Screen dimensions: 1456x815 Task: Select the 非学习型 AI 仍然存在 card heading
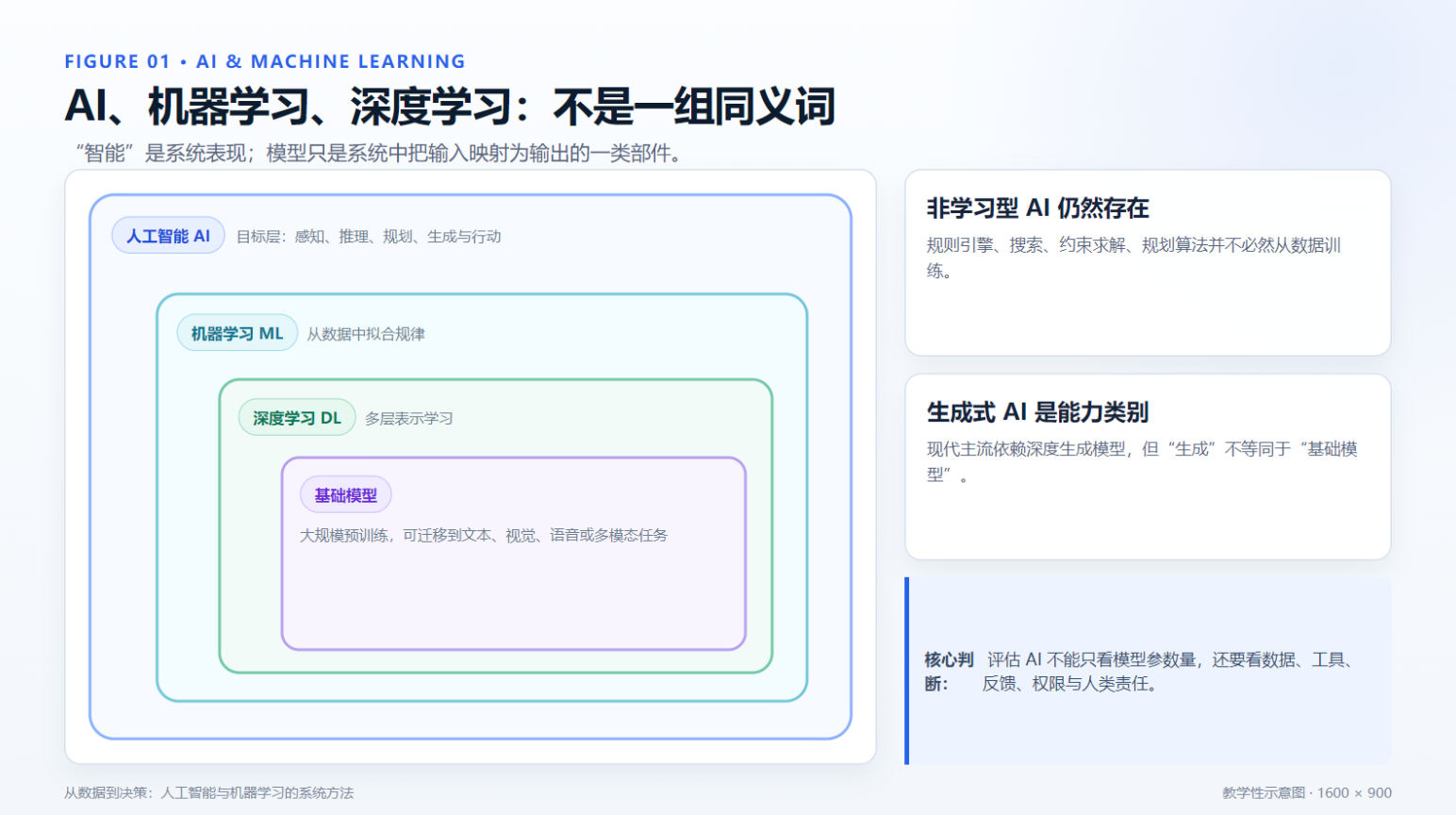pos(1037,208)
